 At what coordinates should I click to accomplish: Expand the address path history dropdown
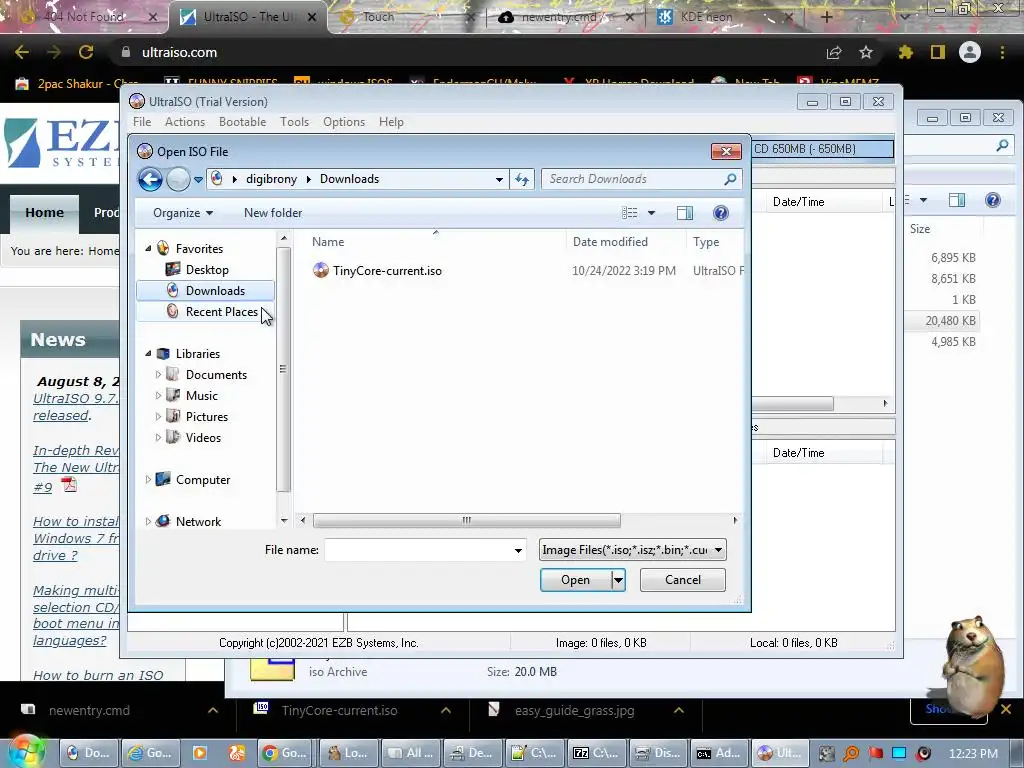click(499, 180)
